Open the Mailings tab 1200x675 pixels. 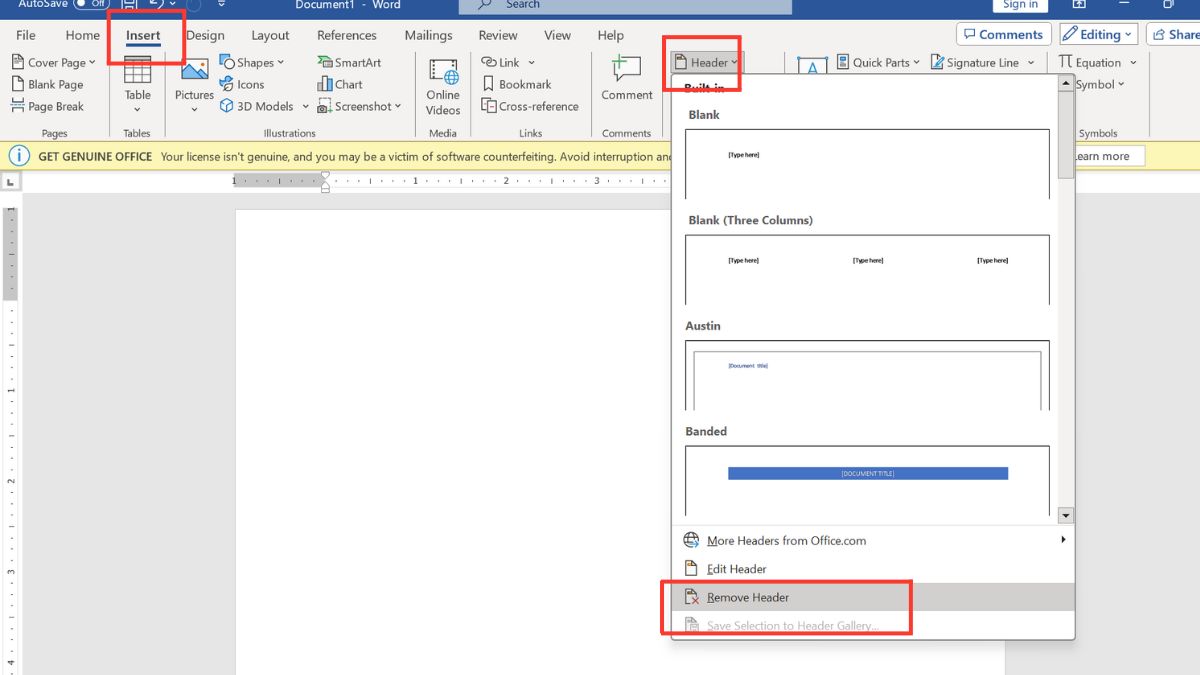tap(429, 35)
